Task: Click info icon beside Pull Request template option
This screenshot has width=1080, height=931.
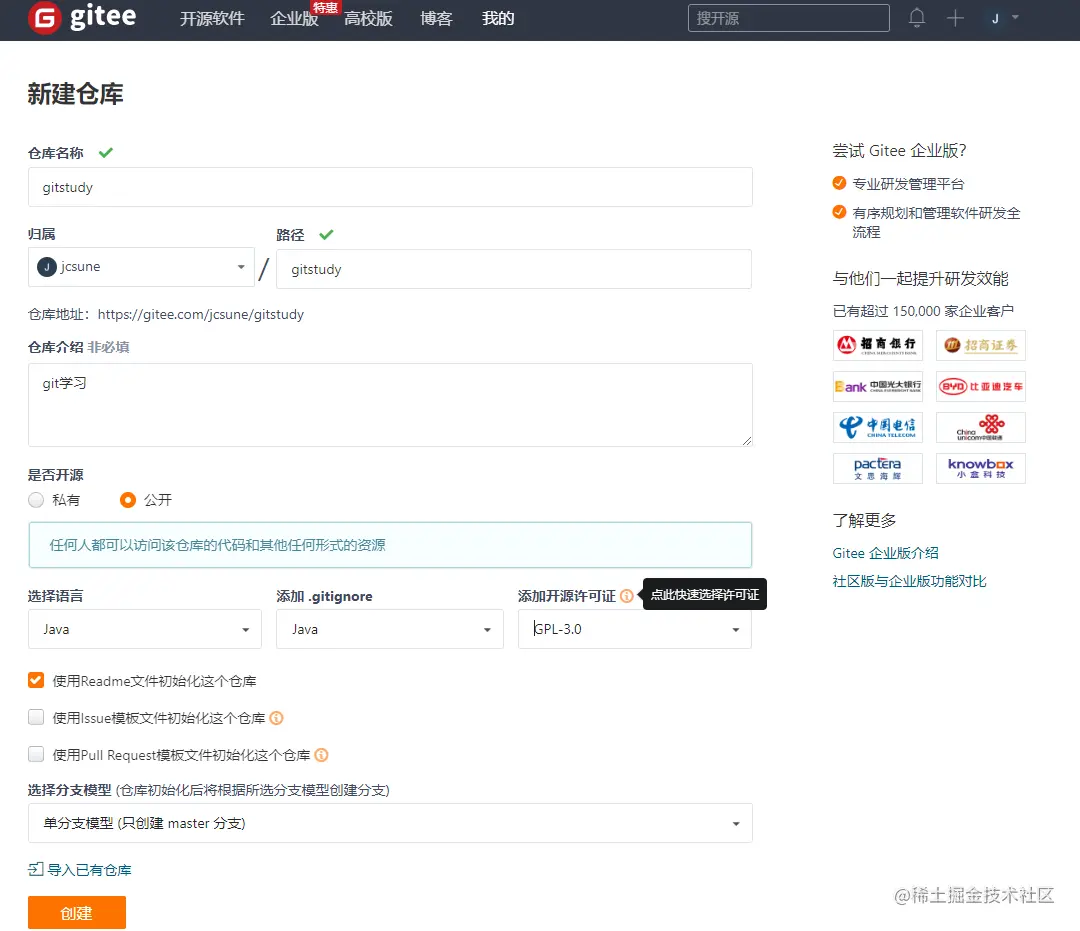Action: coord(321,755)
